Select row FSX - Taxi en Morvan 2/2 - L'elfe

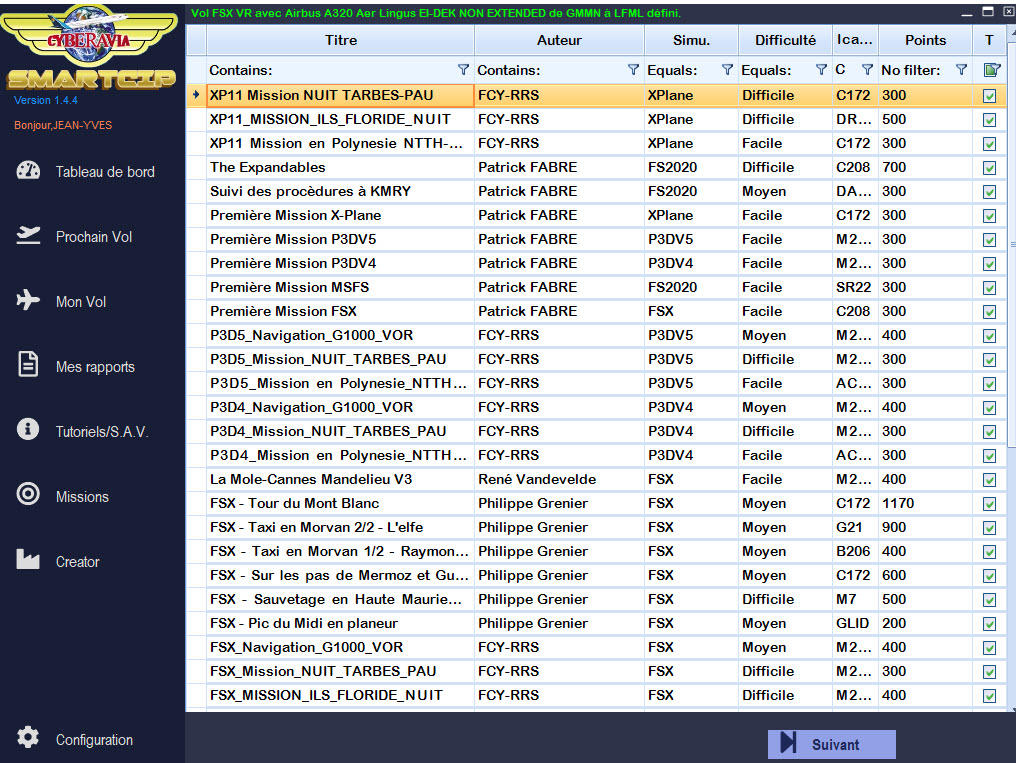[x=596, y=527]
